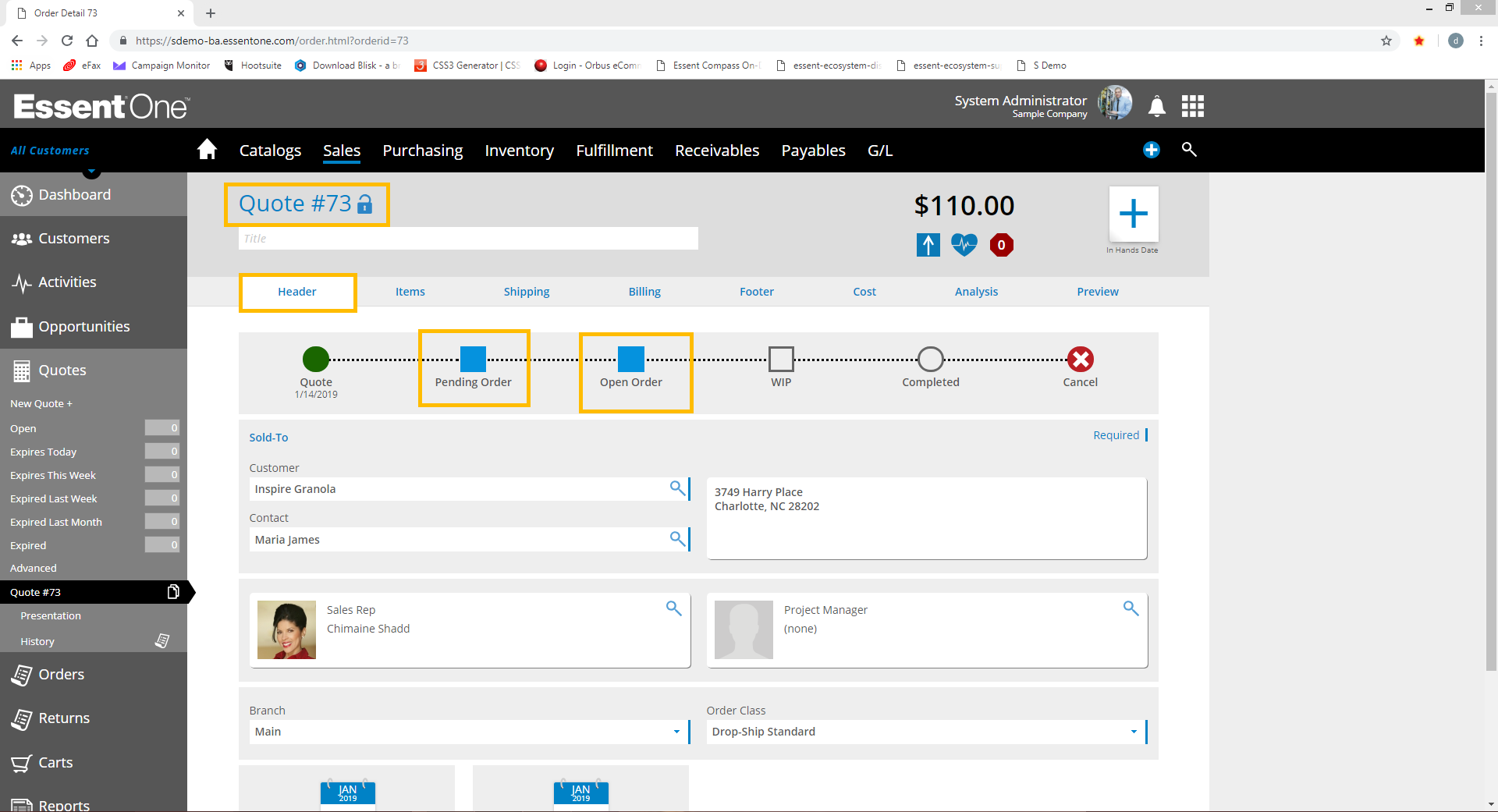Set status to WIP checkbox

(781, 359)
